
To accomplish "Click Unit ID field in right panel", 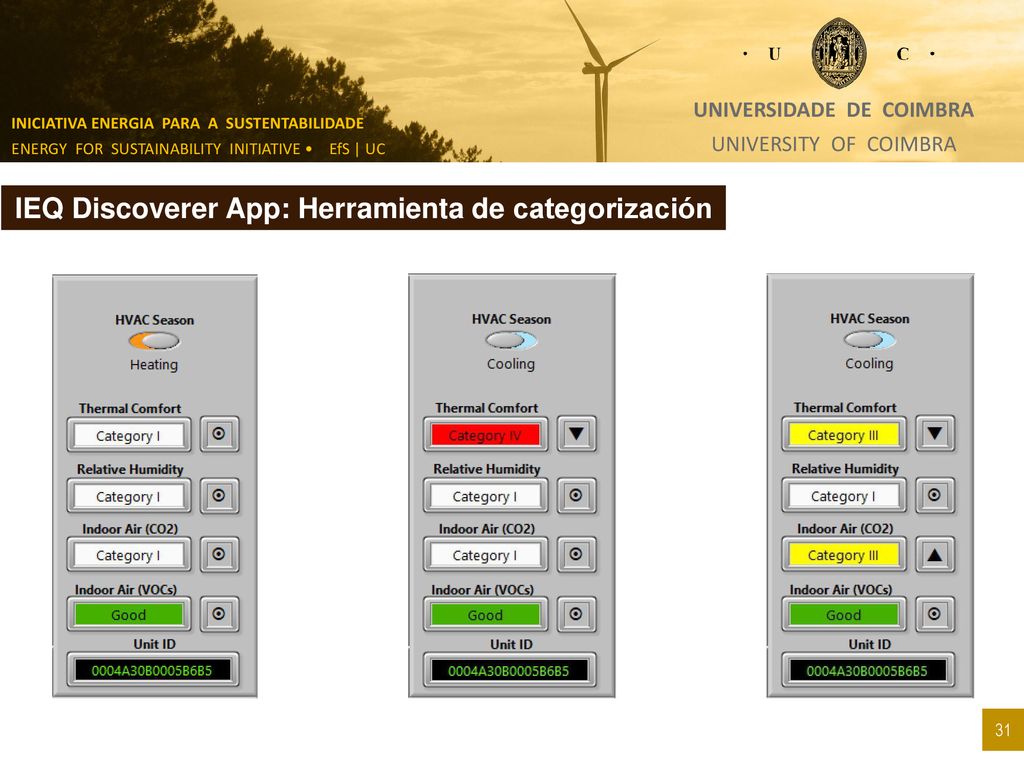I will coord(868,670).
